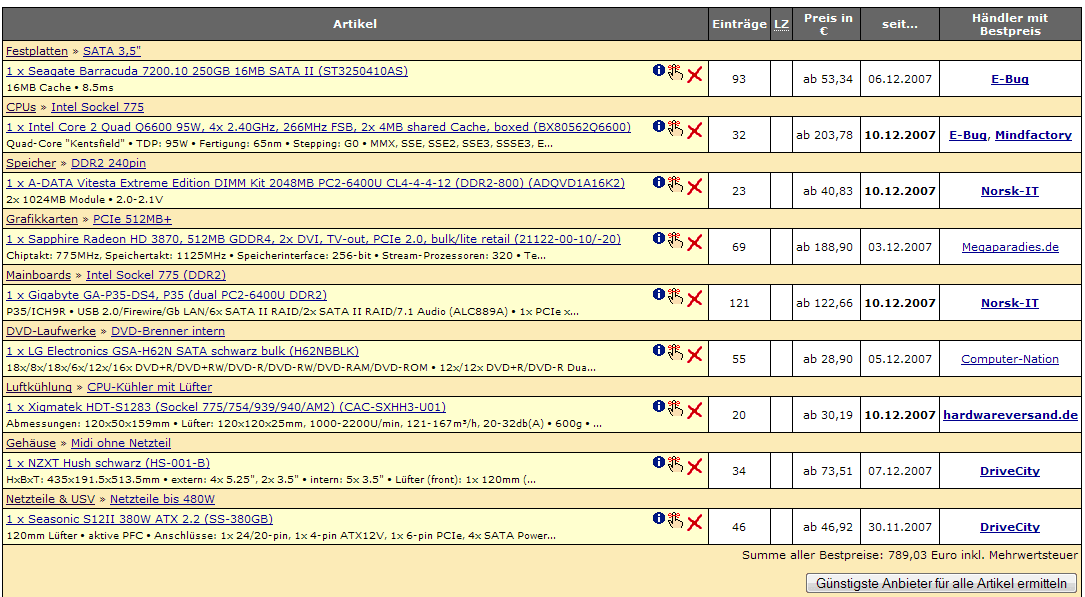Open Intel Core 2 Quad Q6600 product link
1085x597 pixels.
pos(318,127)
